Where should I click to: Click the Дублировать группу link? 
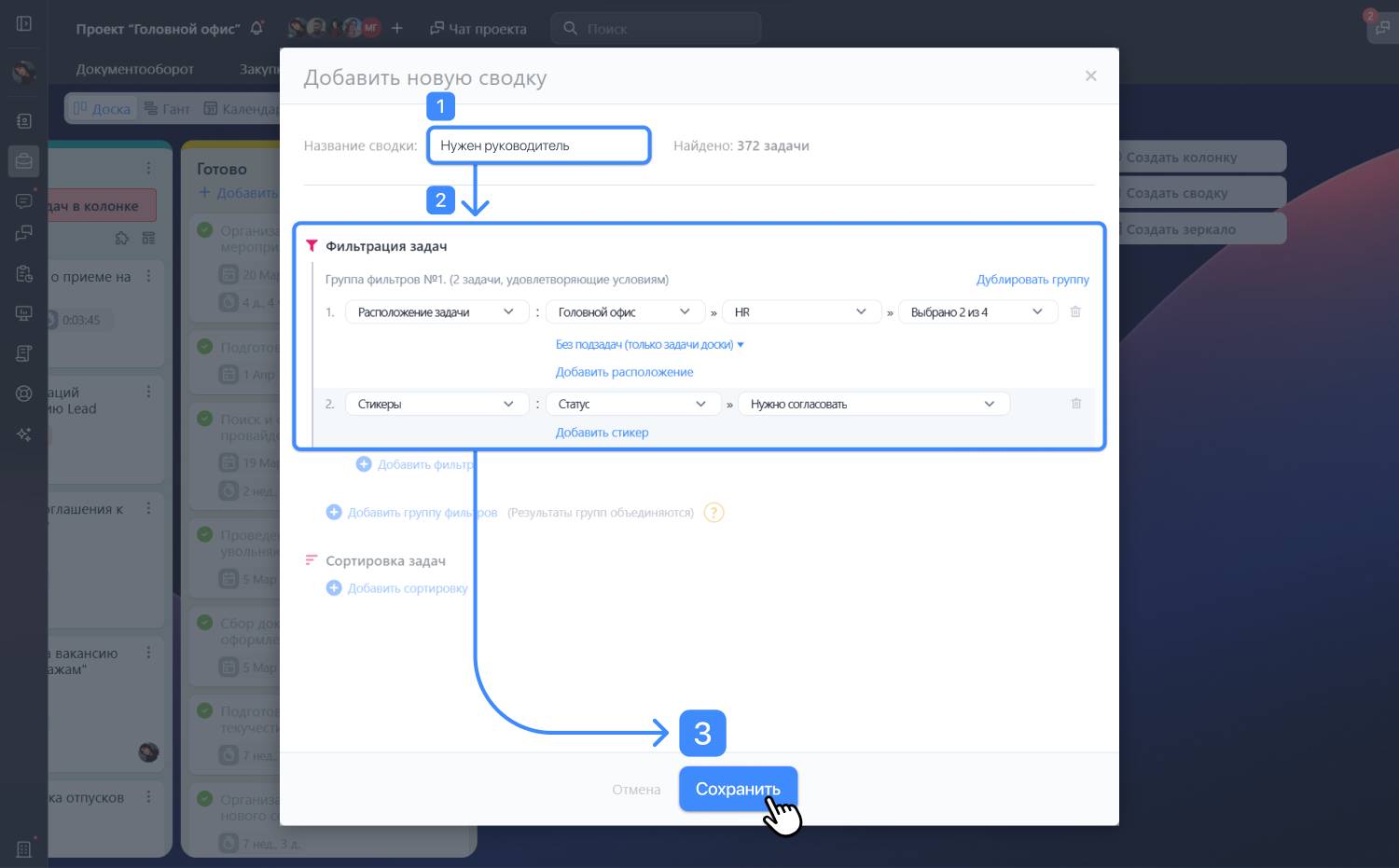1032,280
